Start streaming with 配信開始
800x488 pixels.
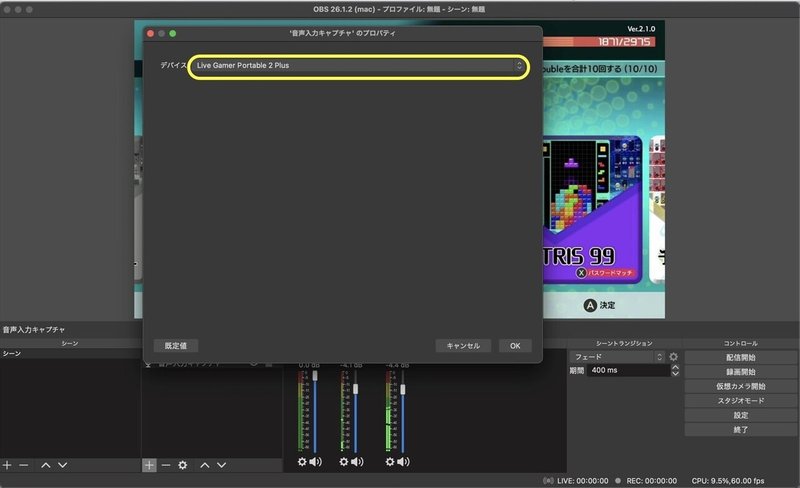click(x=741, y=357)
